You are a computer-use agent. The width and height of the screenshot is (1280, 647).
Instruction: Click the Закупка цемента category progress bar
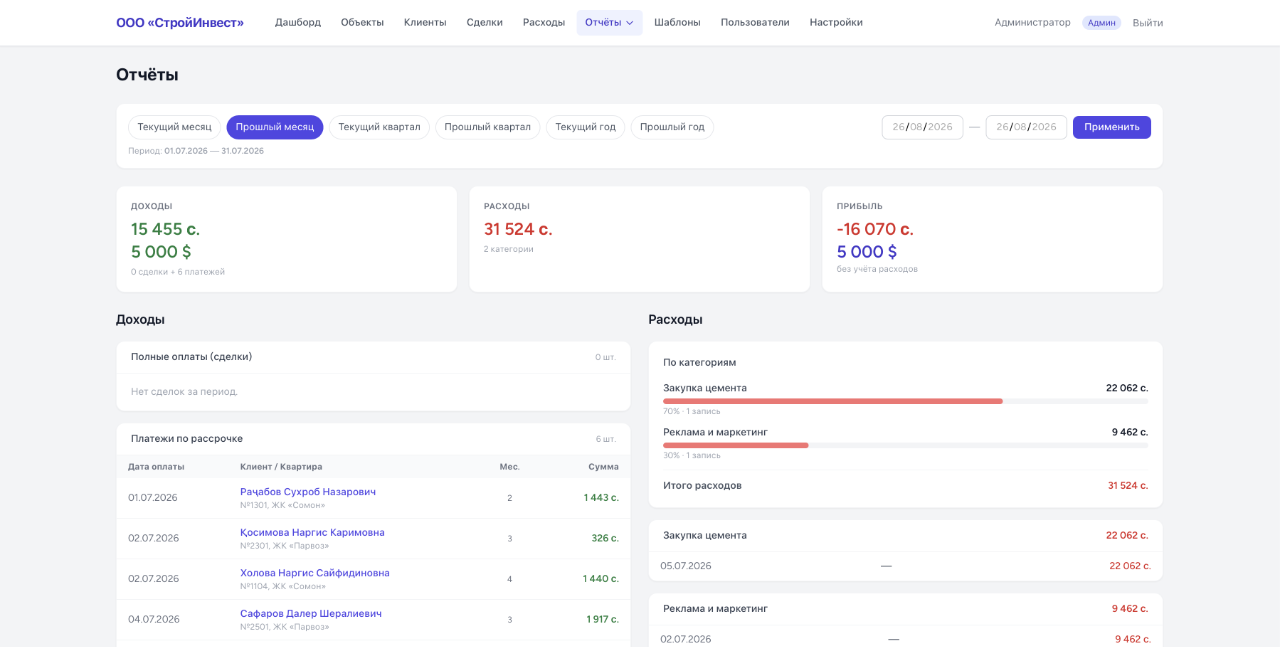[x=905, y=401]
